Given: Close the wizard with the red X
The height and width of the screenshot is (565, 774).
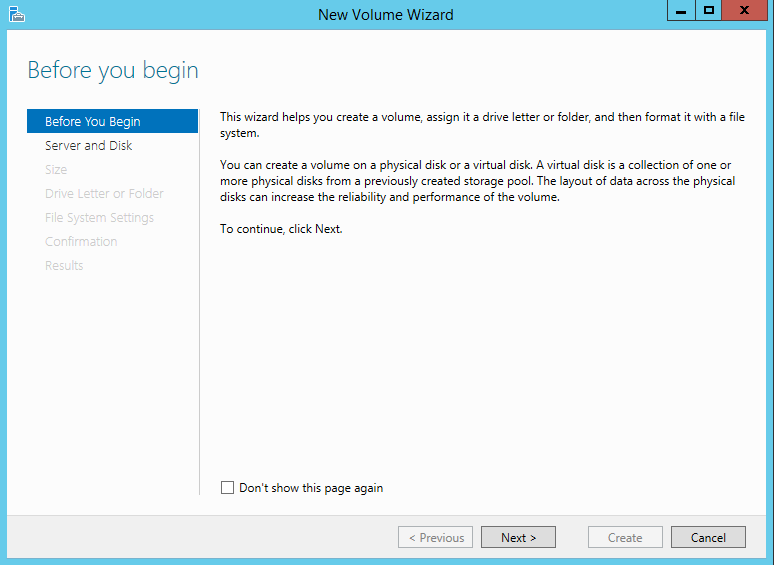Looking at the screenshot, I should (744, 10).
